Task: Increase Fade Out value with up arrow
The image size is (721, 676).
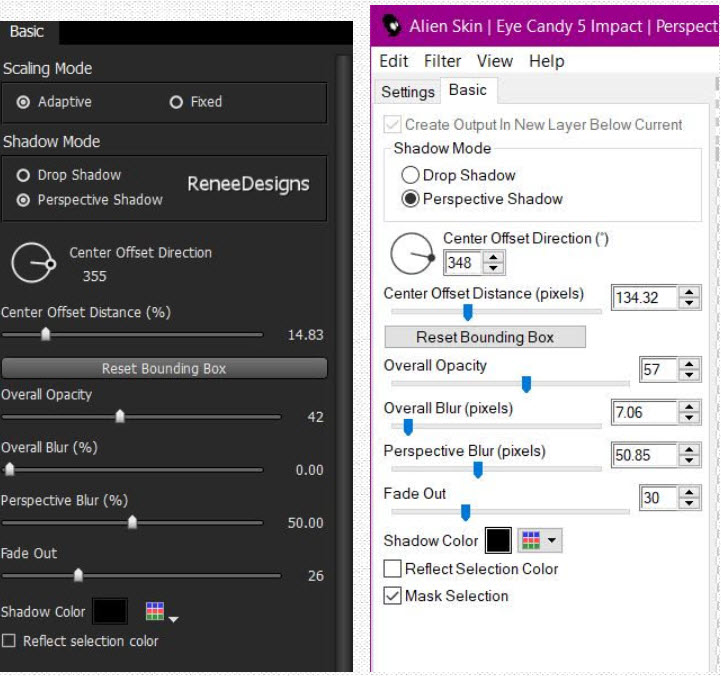Action: pyautogui.click(x=689, y=493)
